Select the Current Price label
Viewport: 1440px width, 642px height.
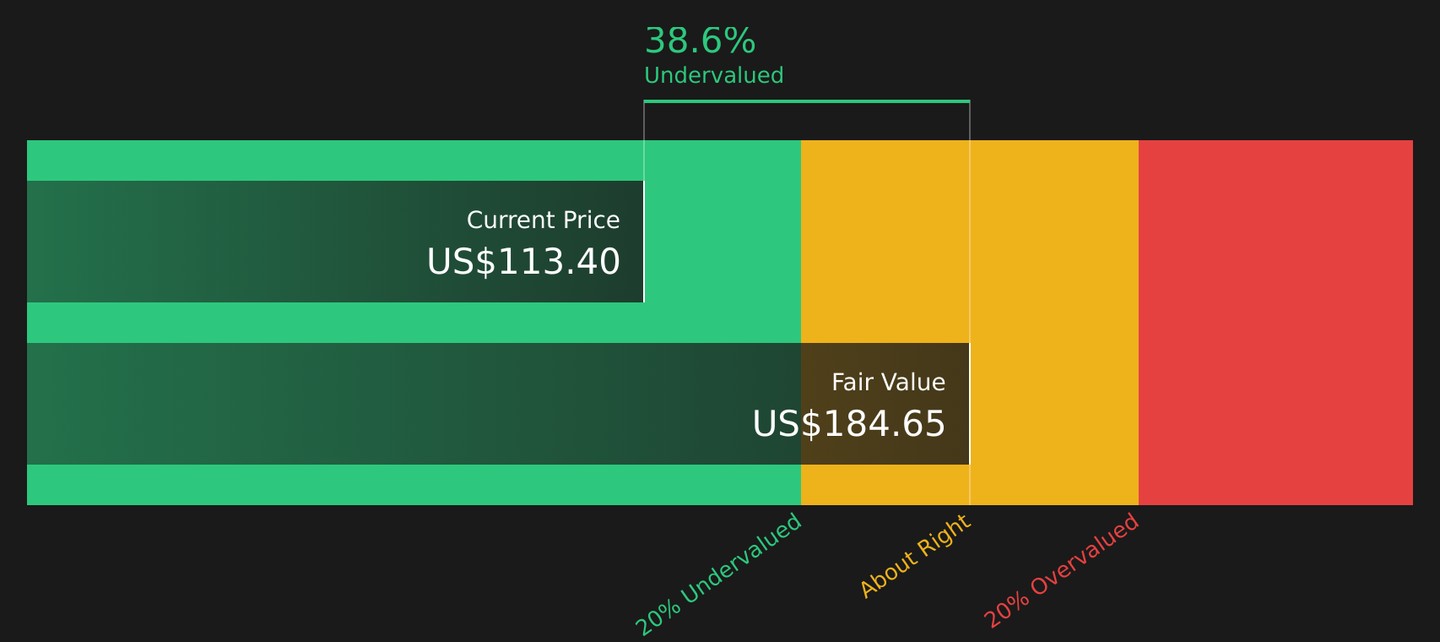click(543, 220)
